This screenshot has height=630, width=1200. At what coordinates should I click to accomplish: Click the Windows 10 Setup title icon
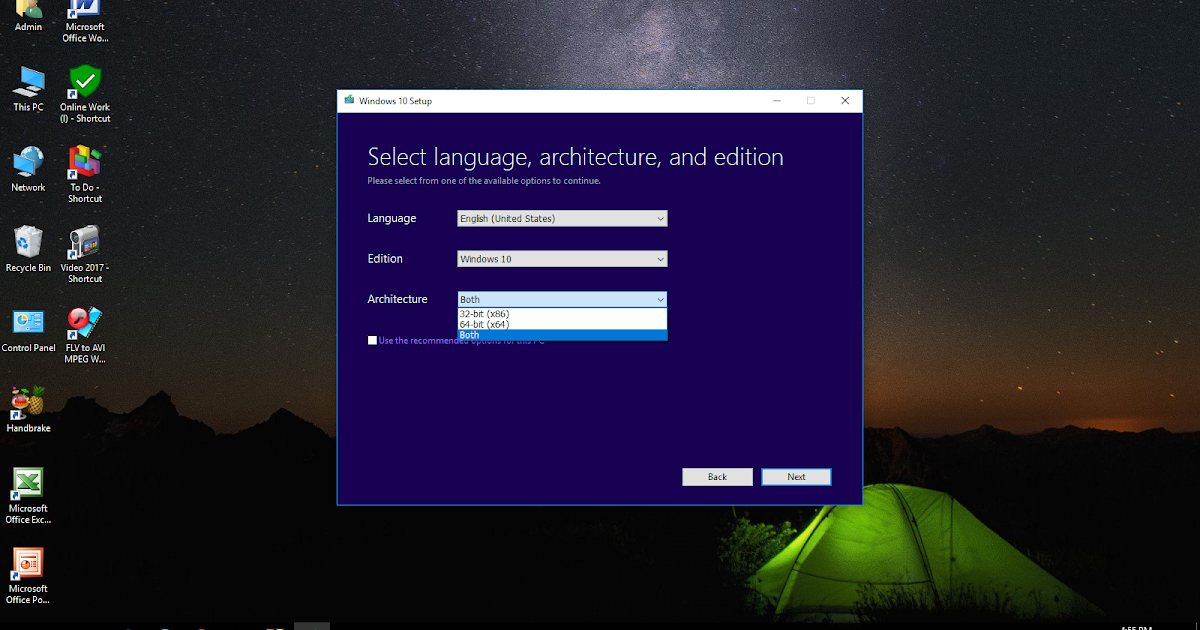point(349,101)
